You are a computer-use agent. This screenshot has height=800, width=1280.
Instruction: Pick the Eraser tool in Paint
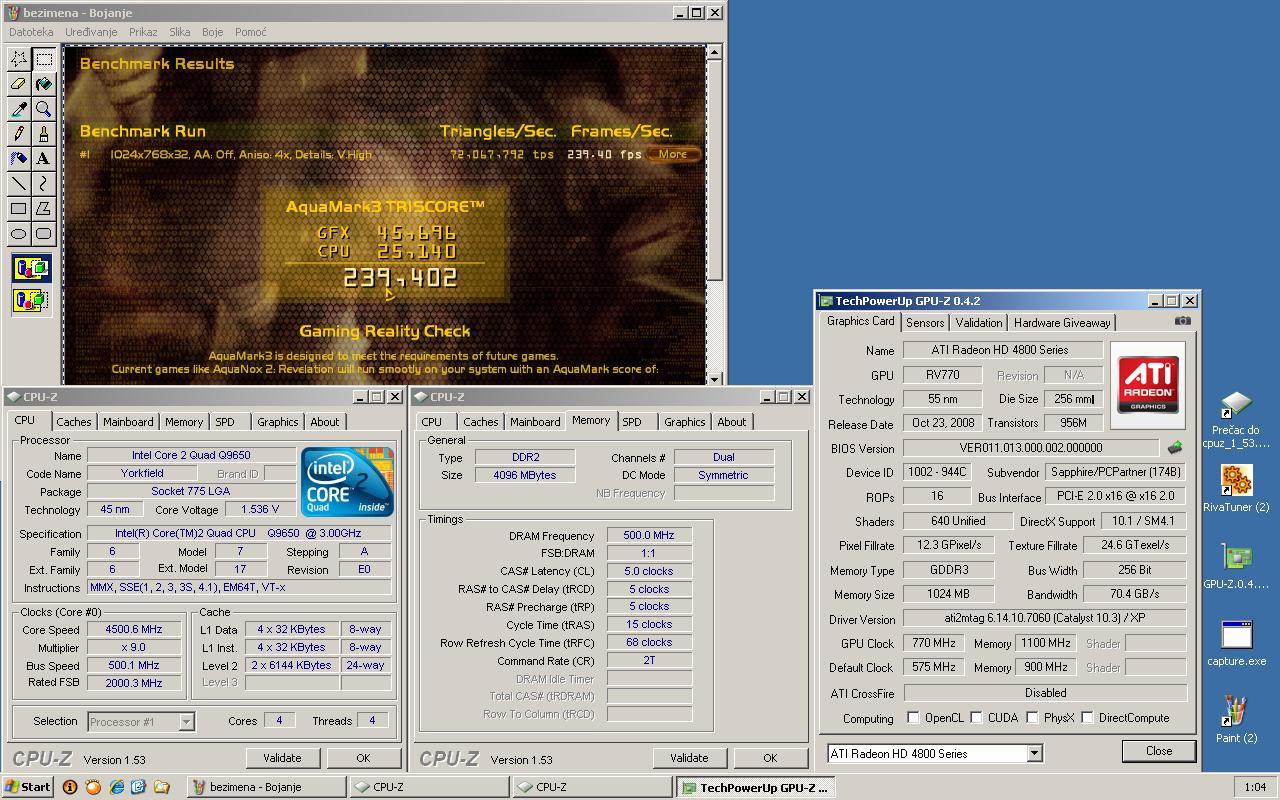(18, 84)
